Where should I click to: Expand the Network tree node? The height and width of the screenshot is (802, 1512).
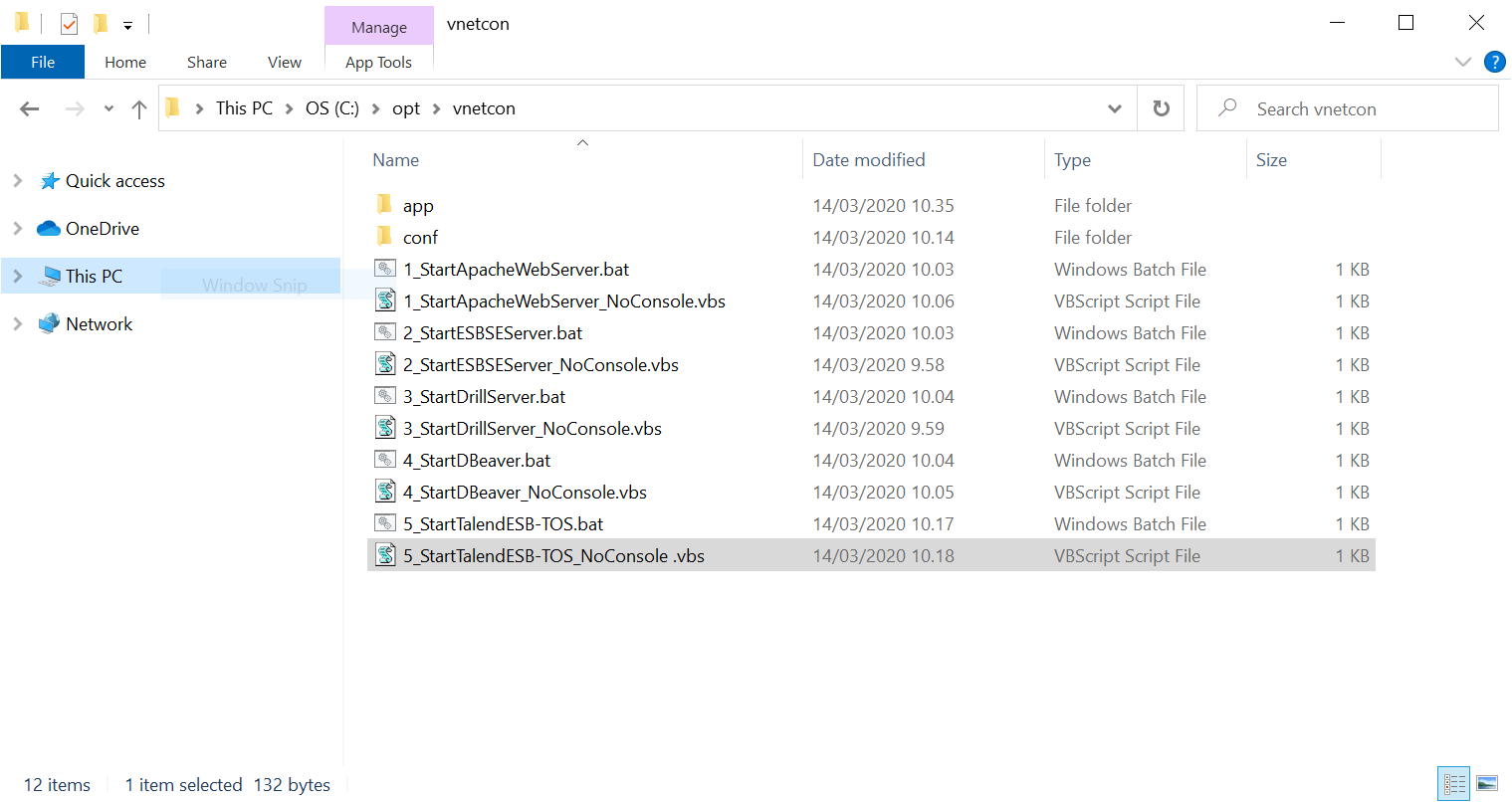tap(17, 323)
